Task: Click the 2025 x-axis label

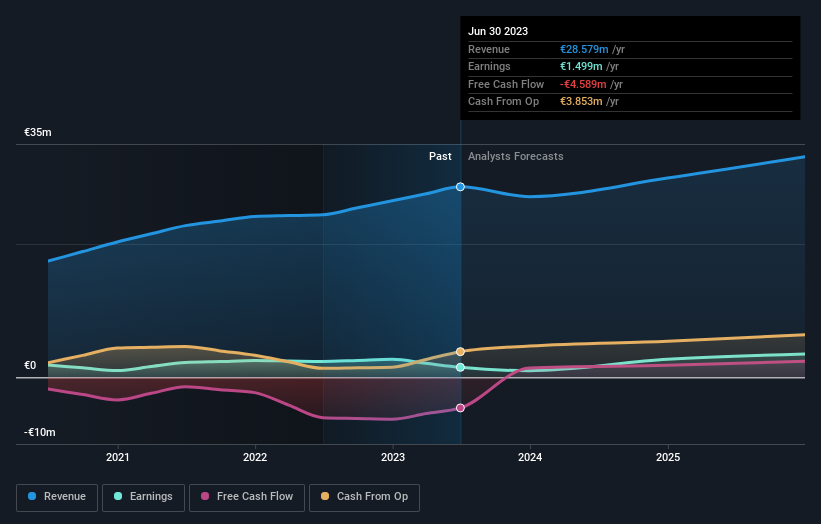Action: [668, 457]
